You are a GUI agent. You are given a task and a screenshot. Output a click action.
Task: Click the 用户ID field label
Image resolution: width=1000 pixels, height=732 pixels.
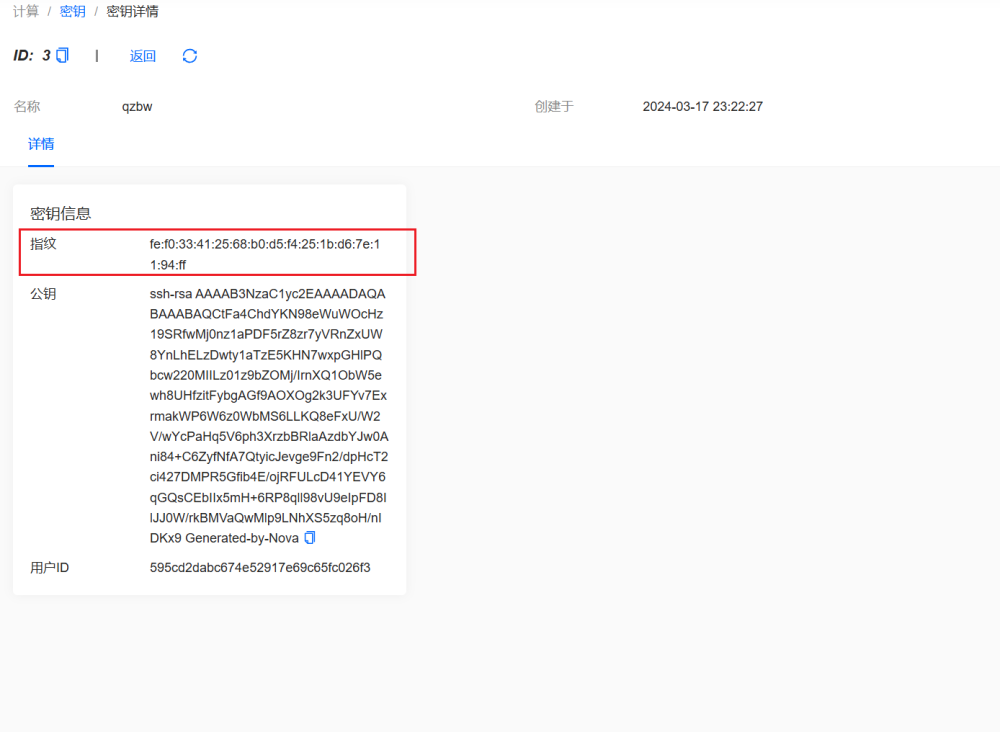coord(49,568)
